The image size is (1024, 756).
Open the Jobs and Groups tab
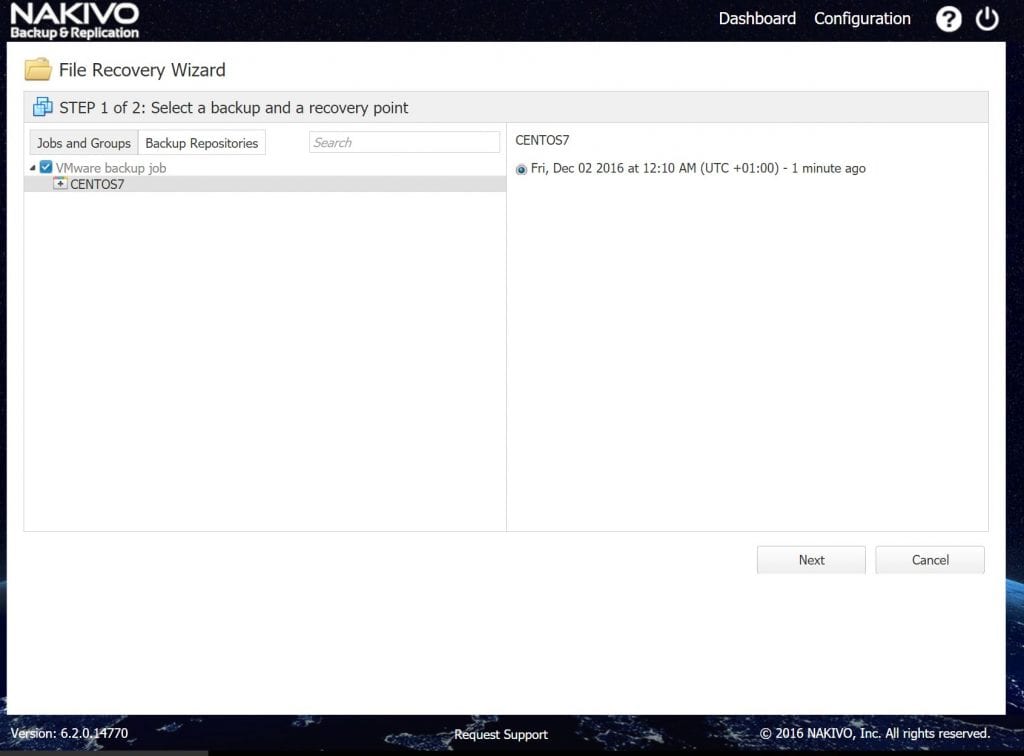click(x=83, y=142)
